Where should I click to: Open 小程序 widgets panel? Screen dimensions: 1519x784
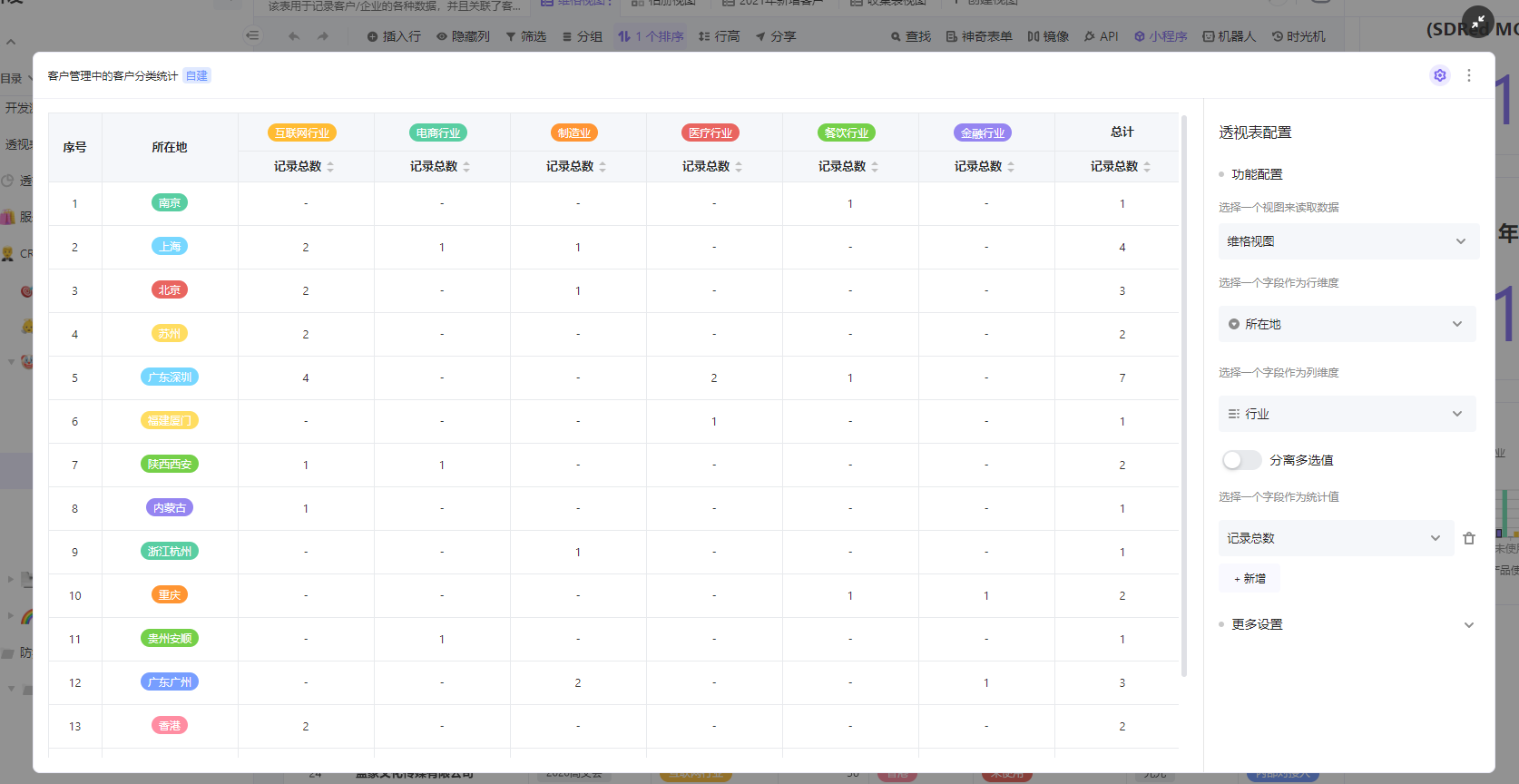click(1160, 36)
